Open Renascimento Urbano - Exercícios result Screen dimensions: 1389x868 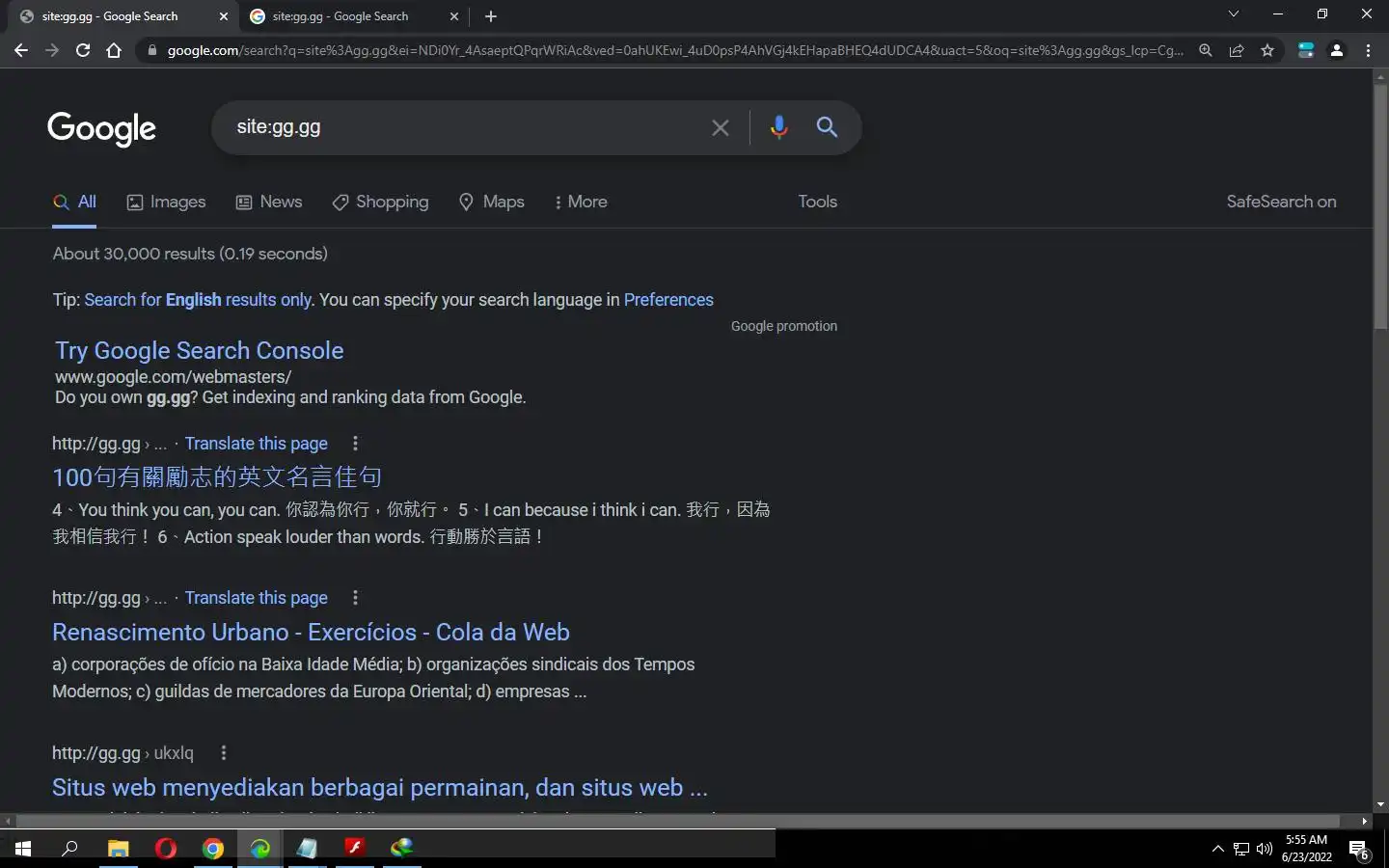(311, 633)
